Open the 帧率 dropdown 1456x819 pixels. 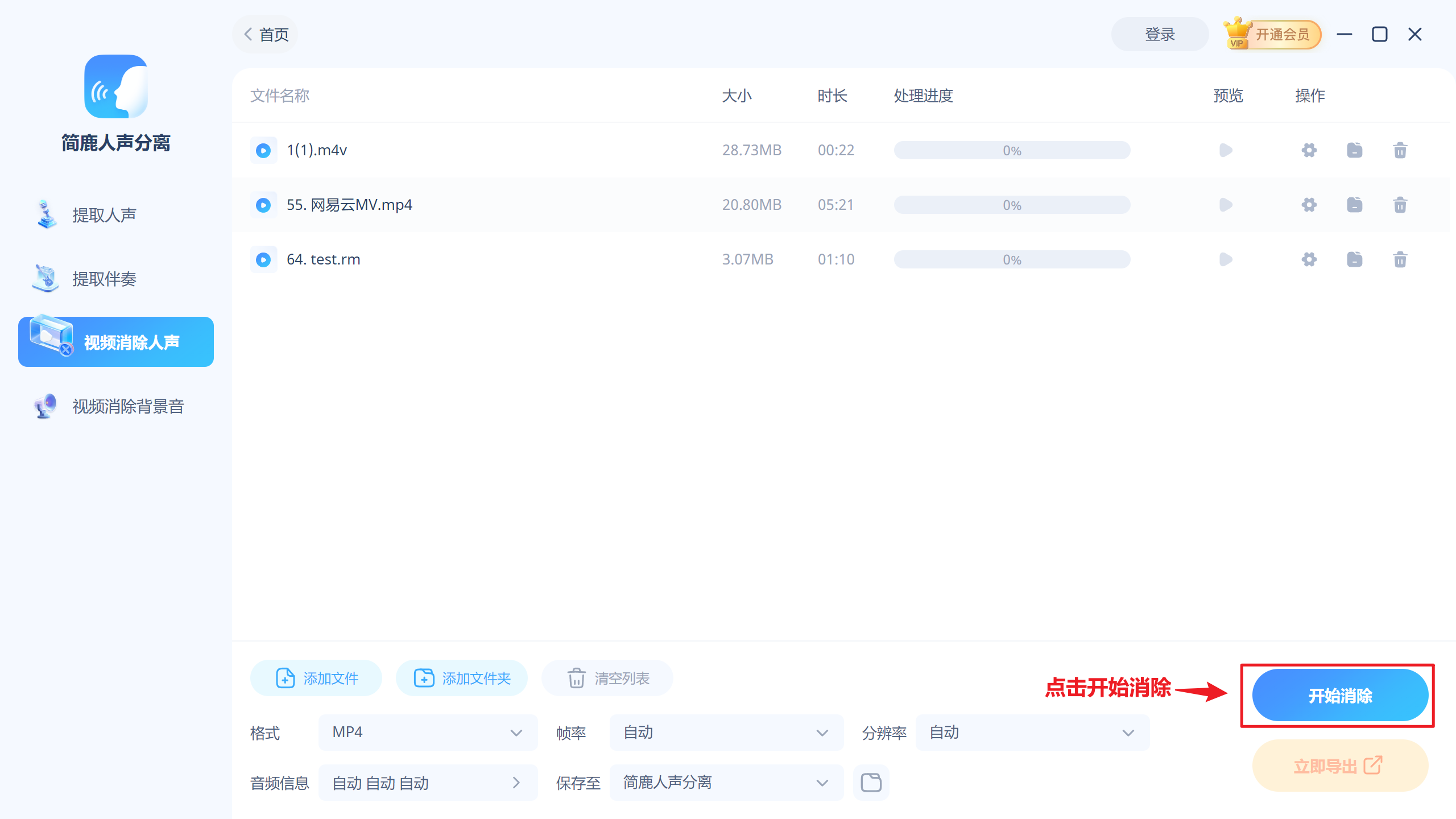click(726, 733)
